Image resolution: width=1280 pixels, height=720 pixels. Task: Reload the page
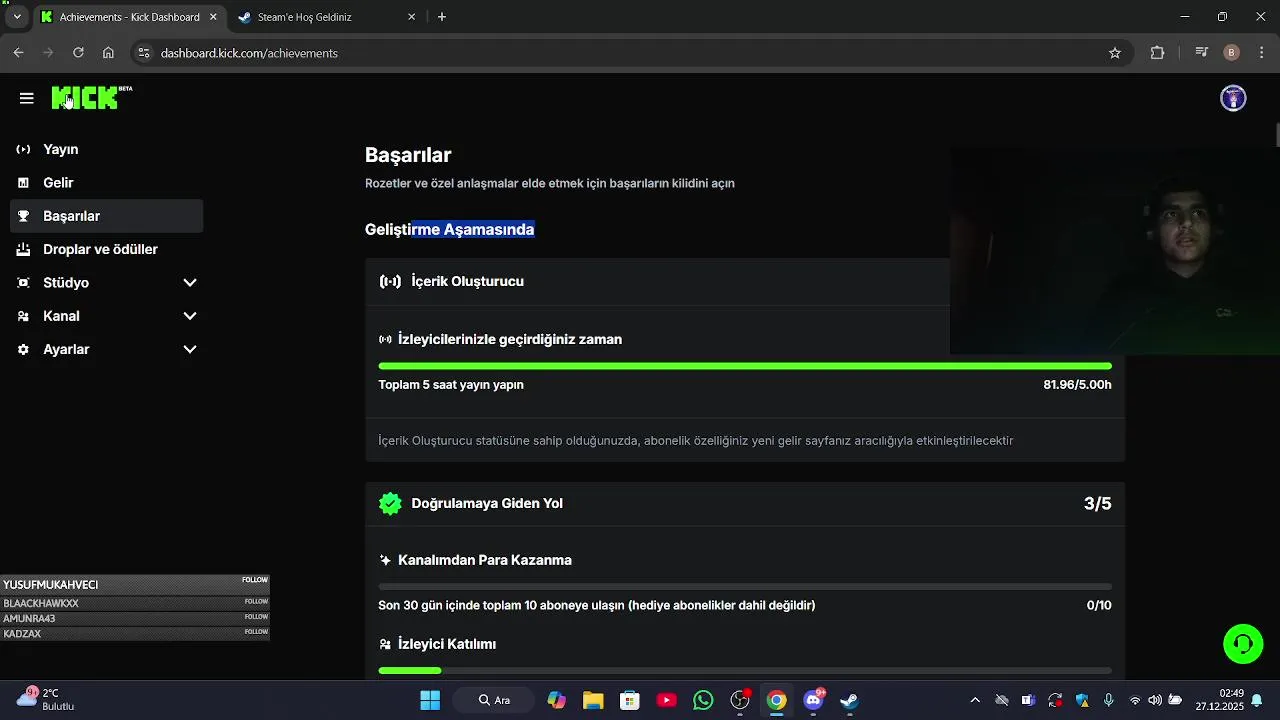pos(78,53)
